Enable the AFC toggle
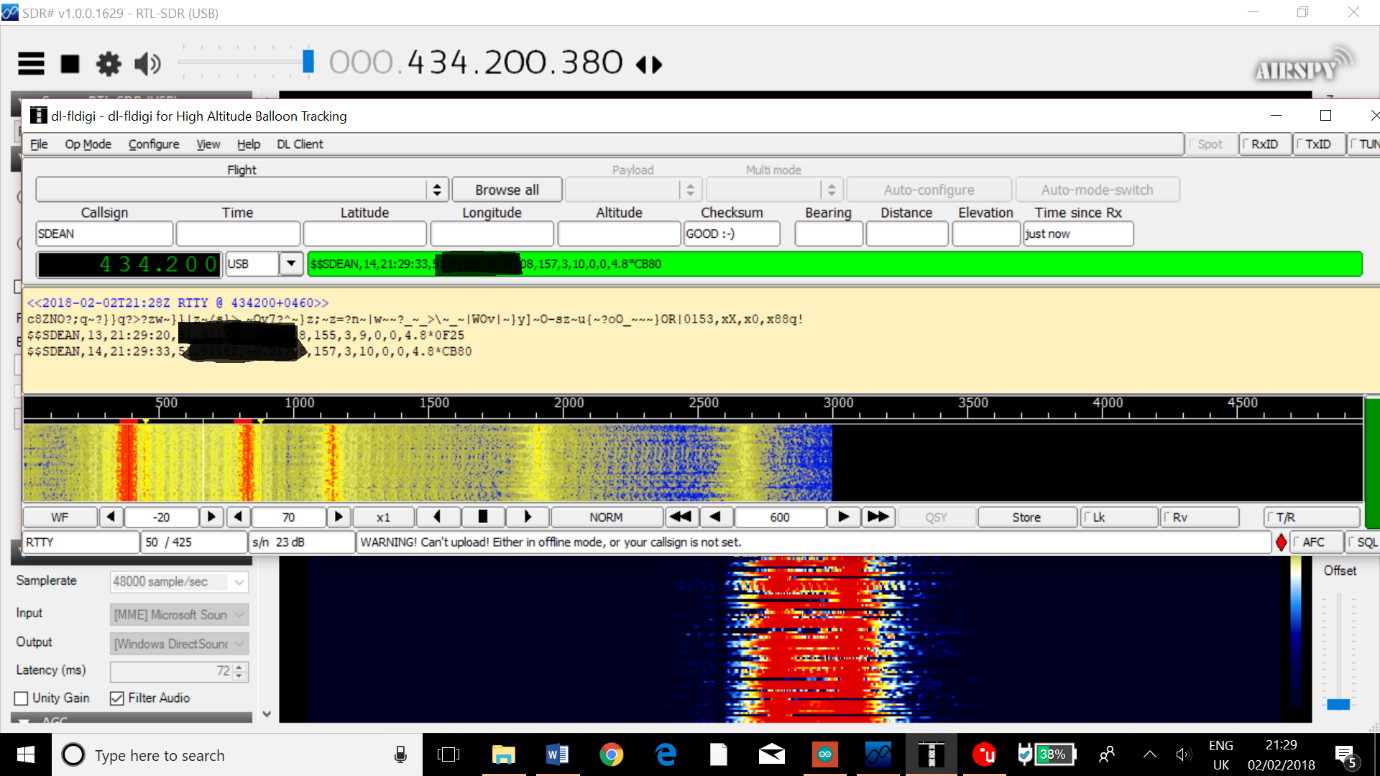 pyautogui.click(x=1316, y=542)
